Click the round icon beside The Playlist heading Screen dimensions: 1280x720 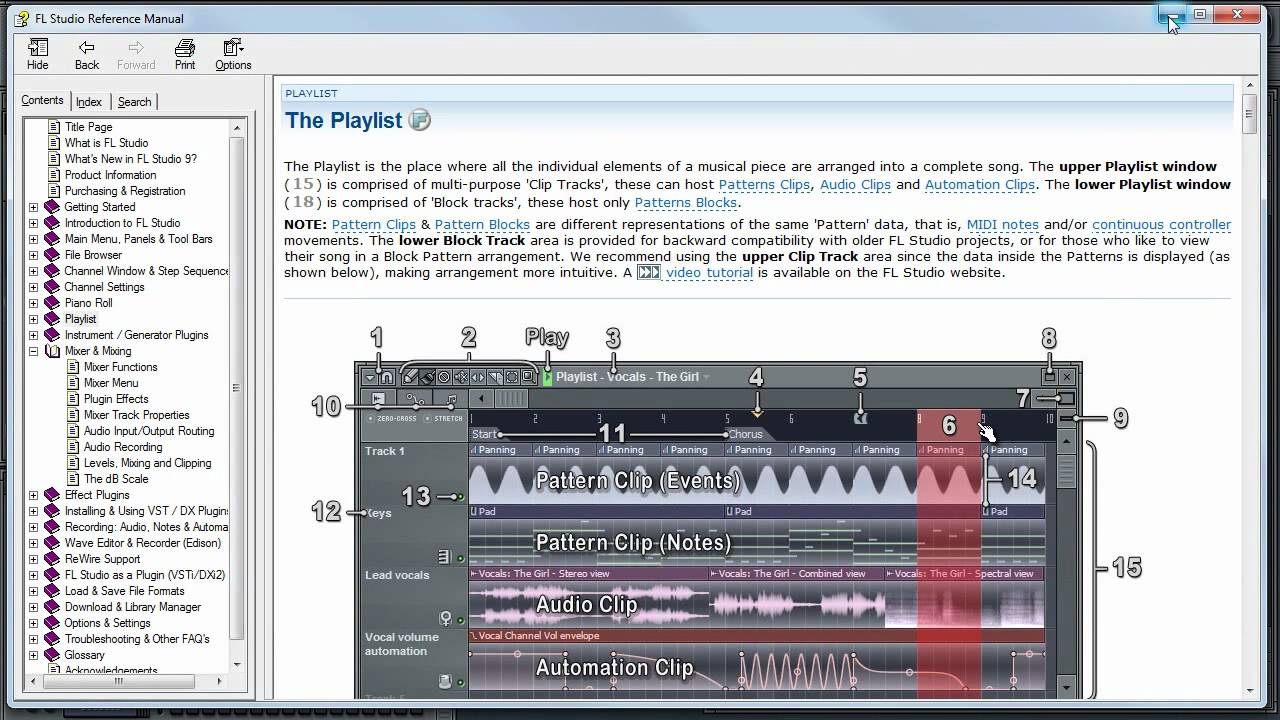(x=420, y=120)
